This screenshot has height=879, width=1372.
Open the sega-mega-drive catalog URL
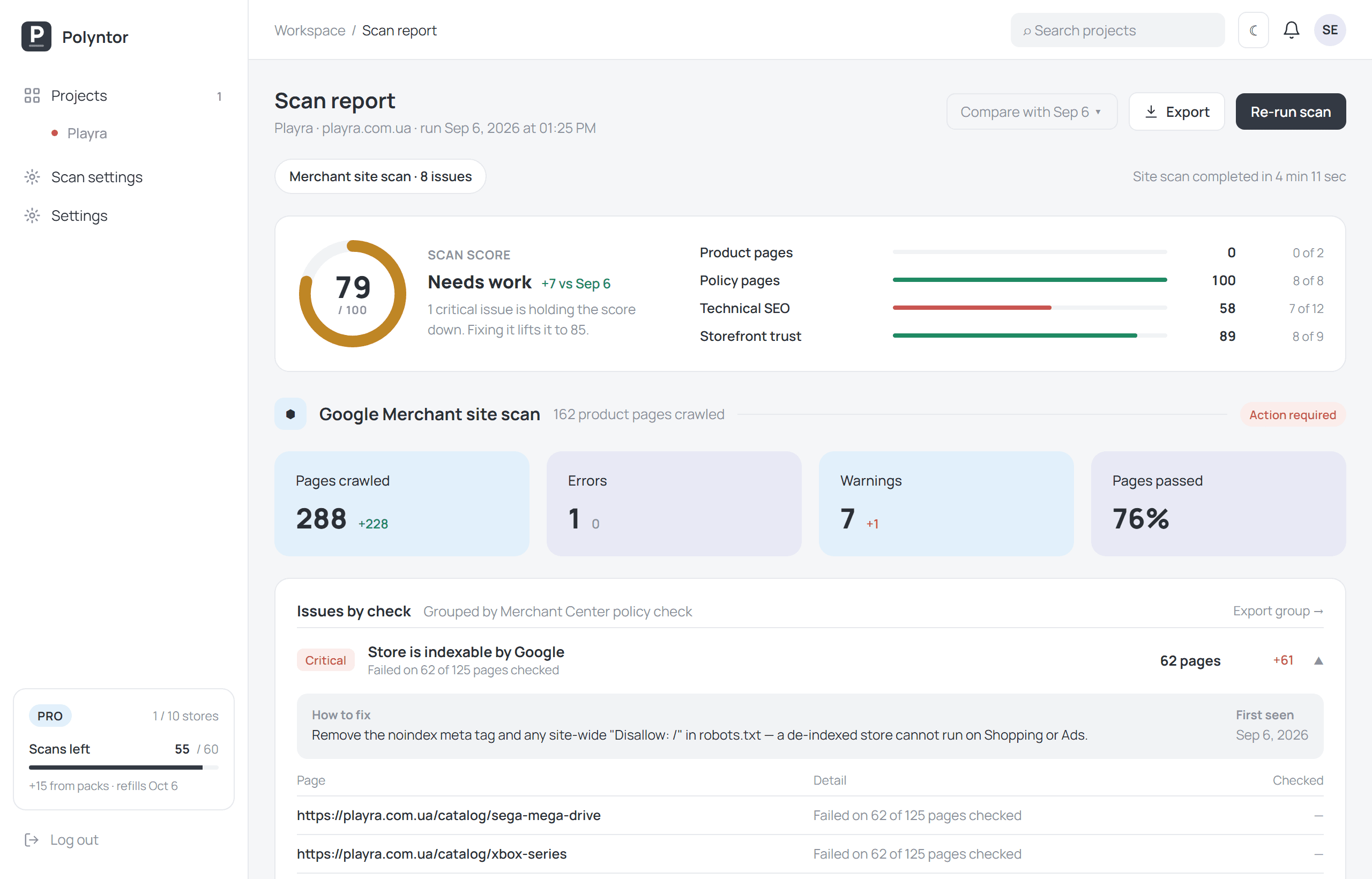click(449, 815)
